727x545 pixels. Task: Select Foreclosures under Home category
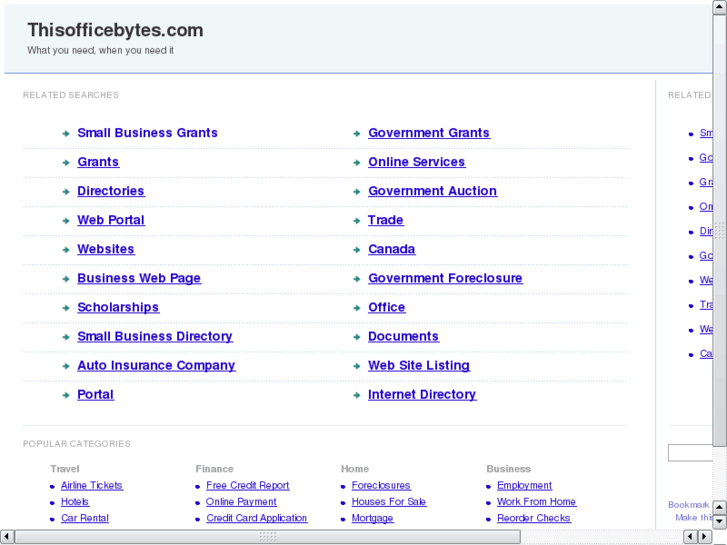tap(381, 486)
